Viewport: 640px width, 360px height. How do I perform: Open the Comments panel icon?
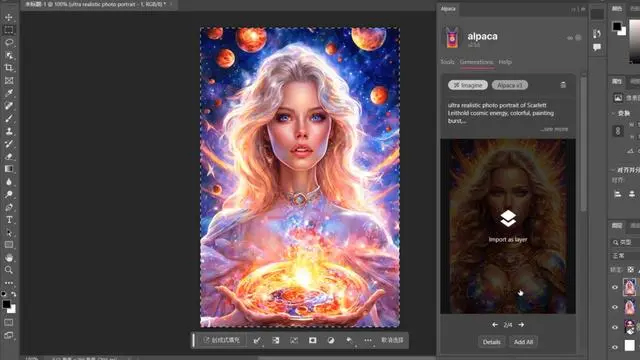[x=597, y=47]
